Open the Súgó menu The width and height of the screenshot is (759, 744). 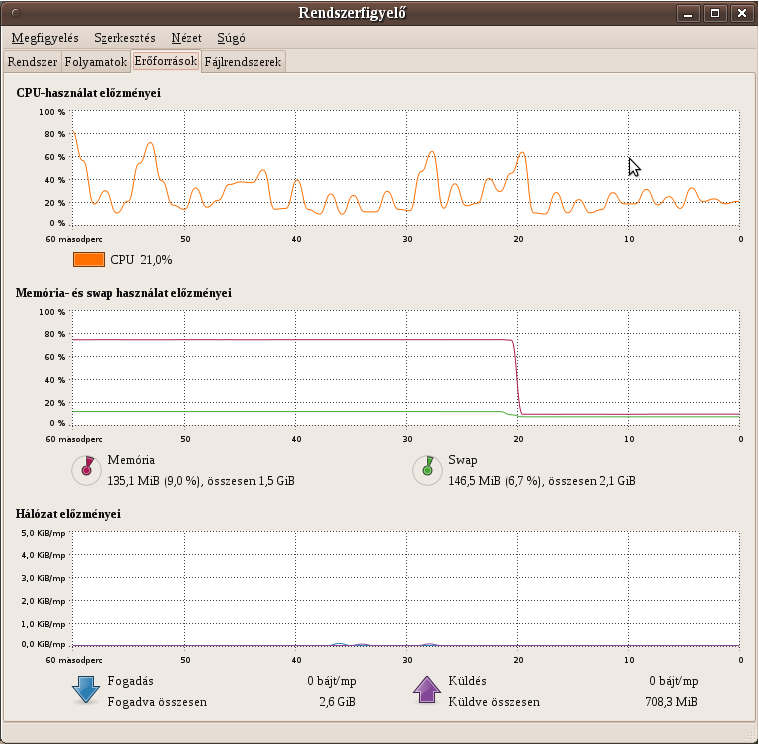(231, 38)
